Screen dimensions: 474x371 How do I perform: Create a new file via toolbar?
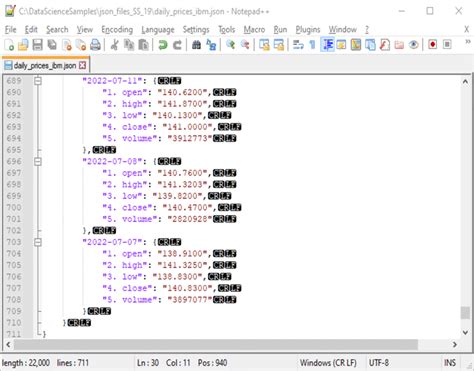pyautogui.click(x=9, y=45)
